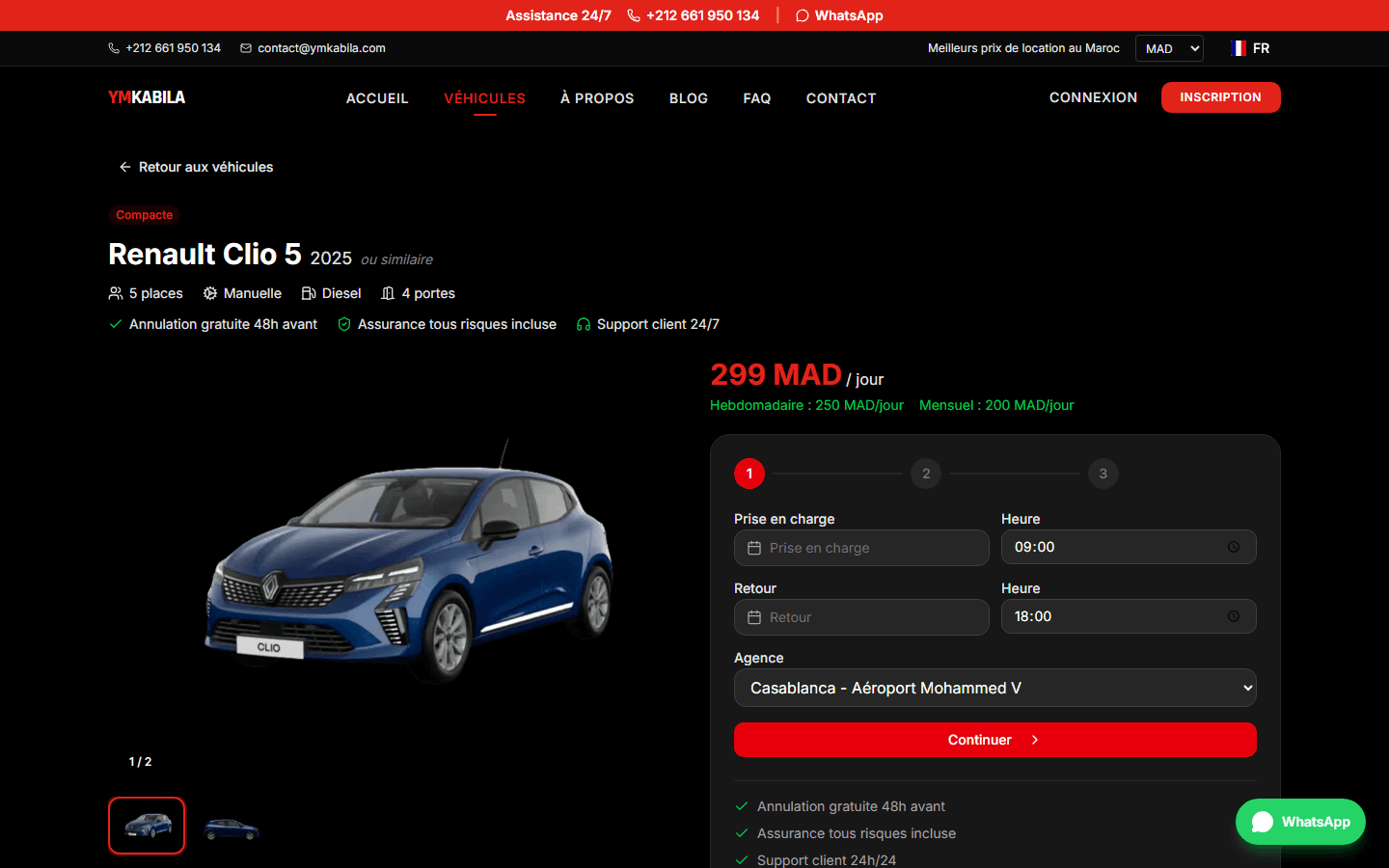This screenshot has width=1389, height=868.
Task: Click the calendar icon in the Retour field
Action: click(x=754, y=617)
